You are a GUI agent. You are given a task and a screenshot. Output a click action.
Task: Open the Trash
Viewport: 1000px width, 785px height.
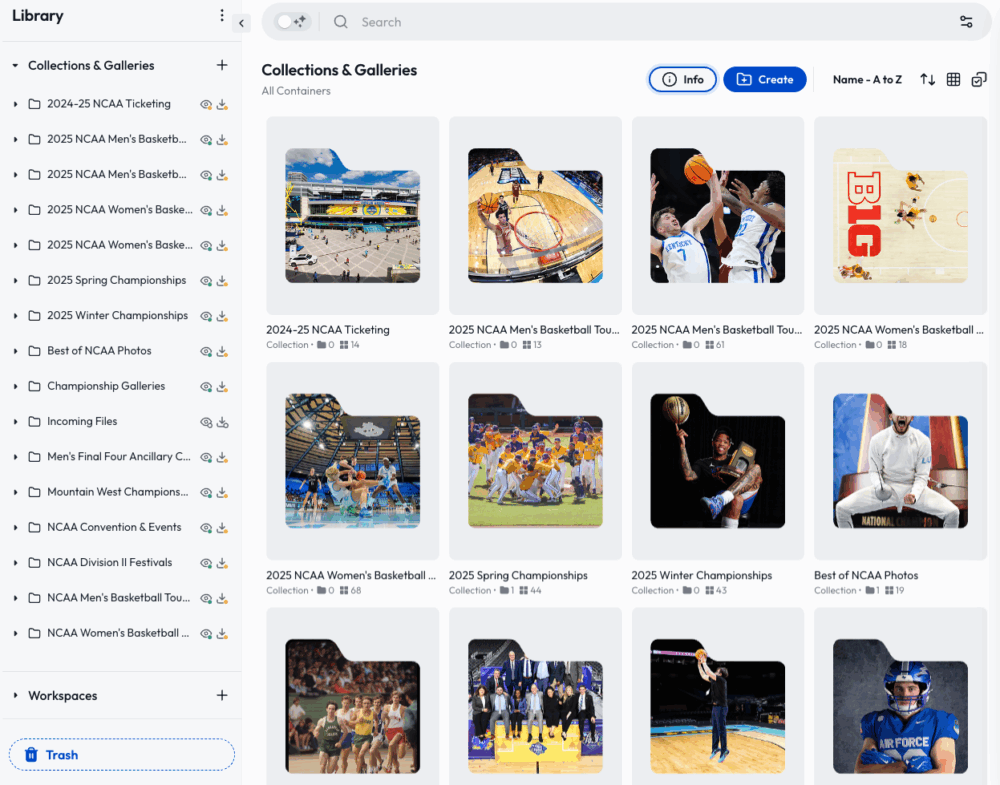[x=121, y=755]
